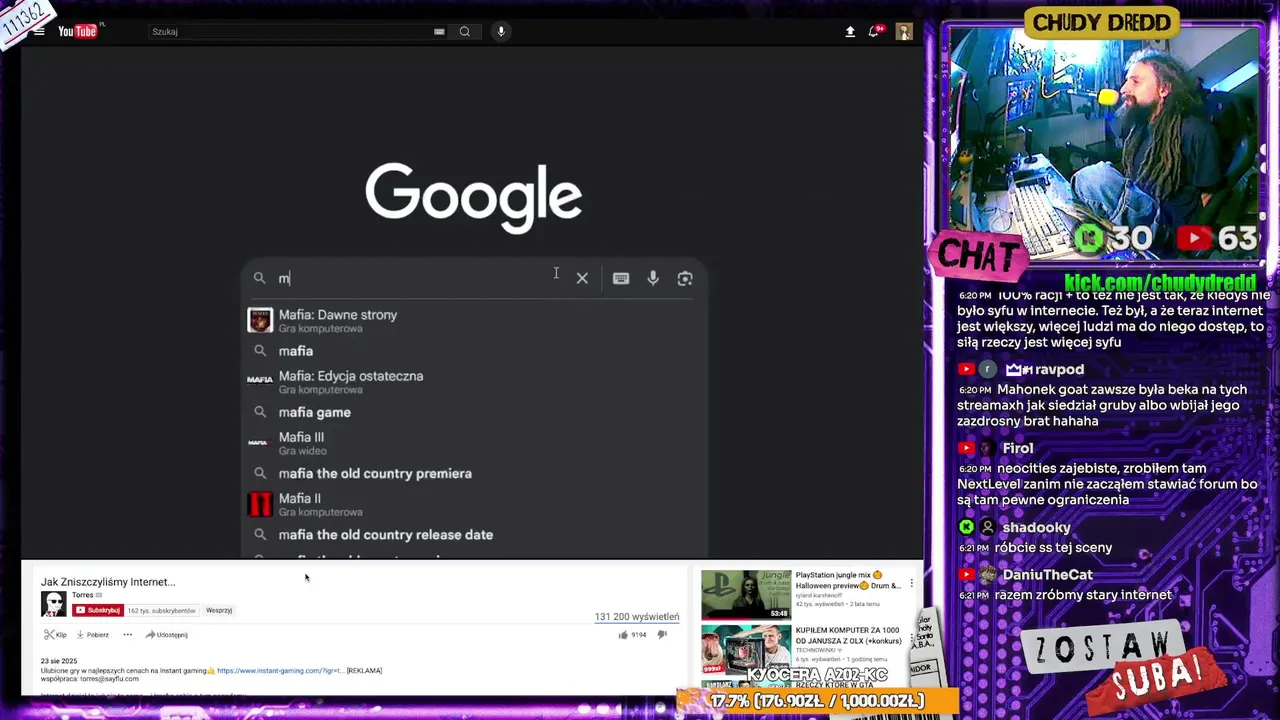Click the donation goal progress bar
1280x720 pixels.
pos(818,701)
